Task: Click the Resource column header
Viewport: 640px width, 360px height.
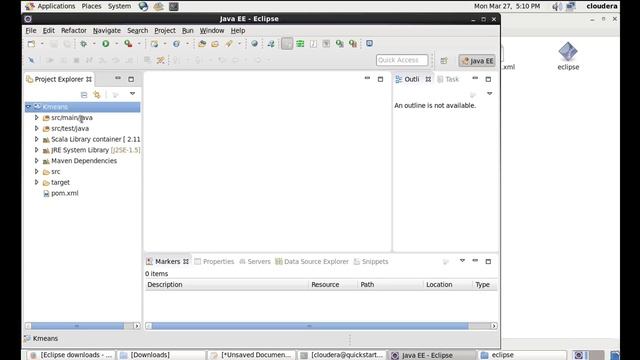Action: click(333, 284)
